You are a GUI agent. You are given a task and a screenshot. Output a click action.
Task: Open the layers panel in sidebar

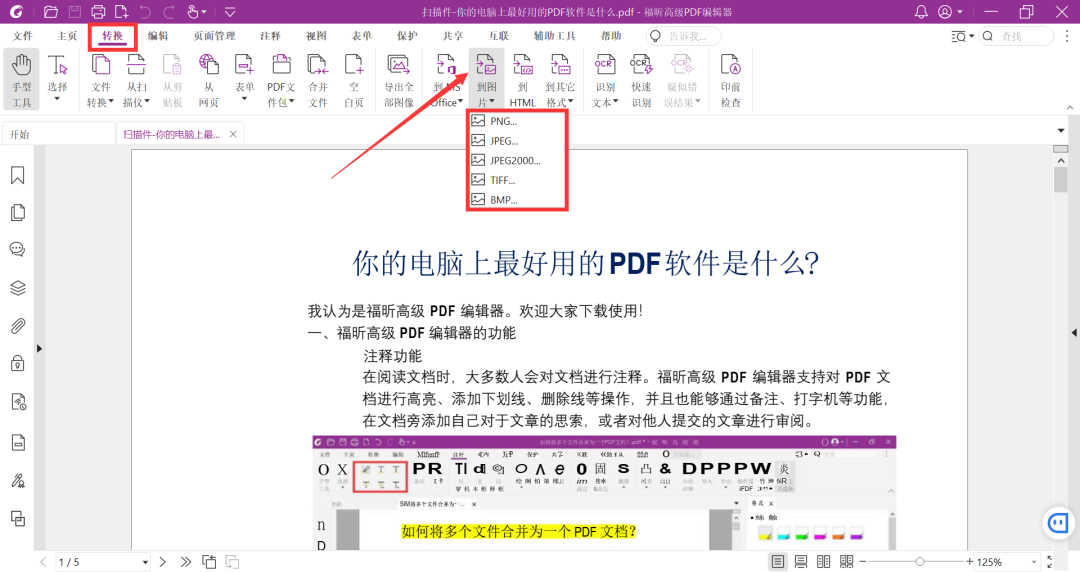[x=18, y=288]
